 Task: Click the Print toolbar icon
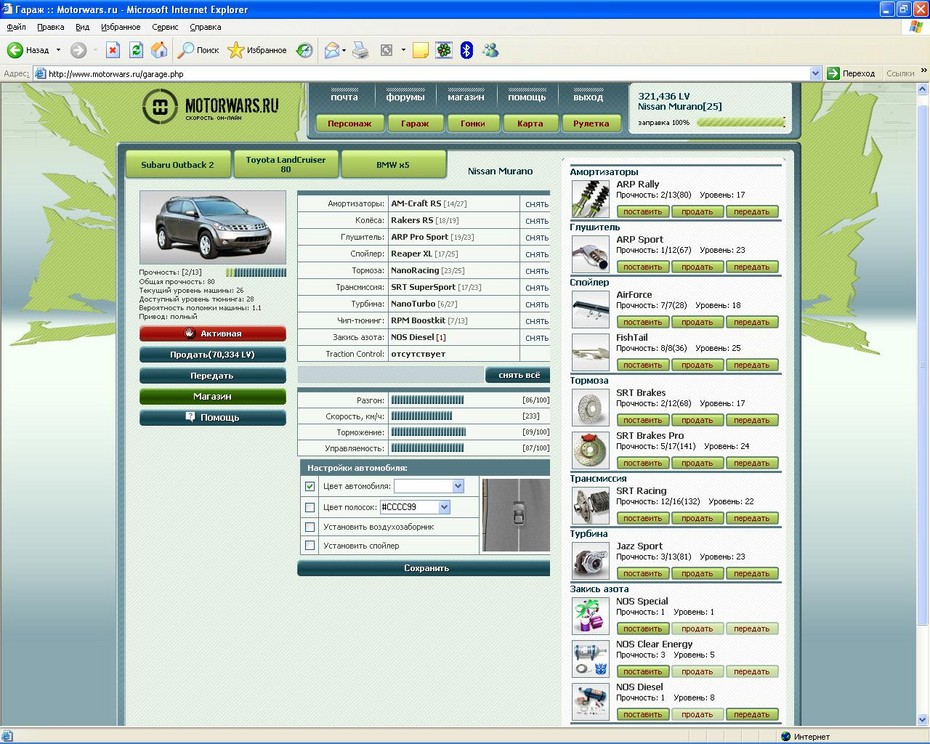click(x=360, y=50)
